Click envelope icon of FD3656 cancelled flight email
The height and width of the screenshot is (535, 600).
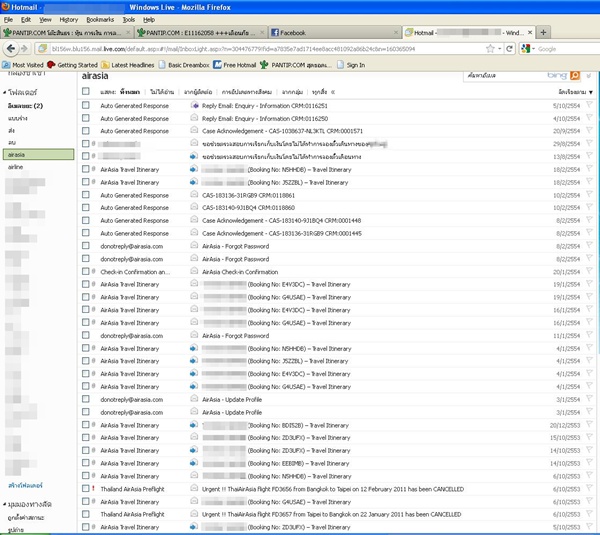click(194, 489)
